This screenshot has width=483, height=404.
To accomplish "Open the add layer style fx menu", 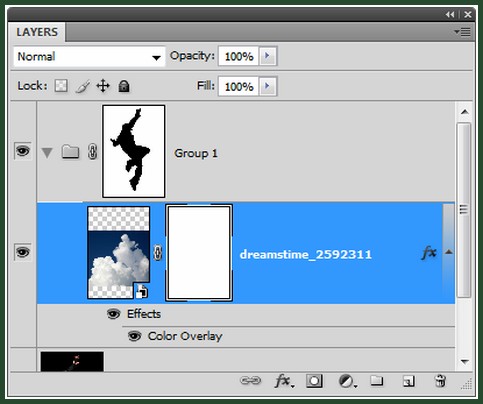I will point(284,381).
